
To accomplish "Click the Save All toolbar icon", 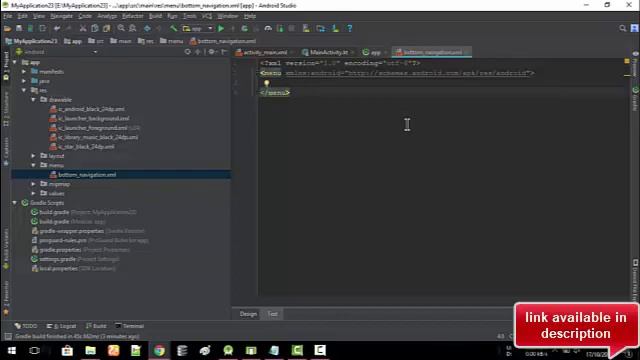I will click(x=19, y=28).
